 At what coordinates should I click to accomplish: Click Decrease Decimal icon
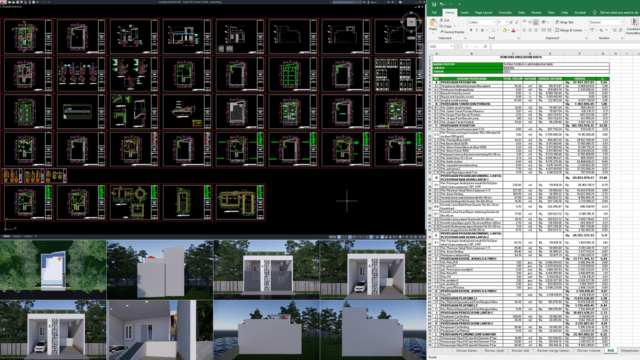(620, 30)
